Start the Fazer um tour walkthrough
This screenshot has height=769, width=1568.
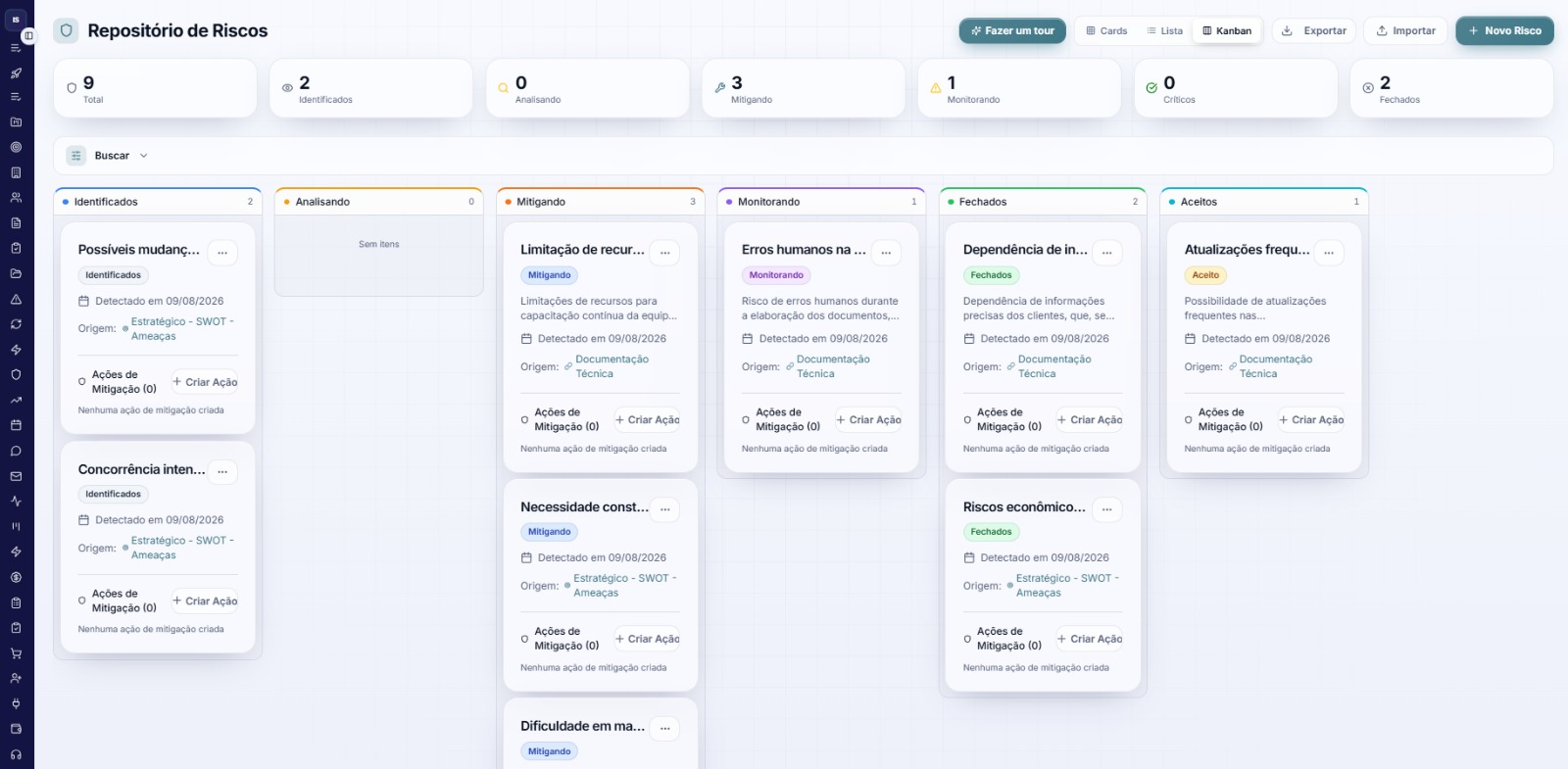[x=1012, y=31]
